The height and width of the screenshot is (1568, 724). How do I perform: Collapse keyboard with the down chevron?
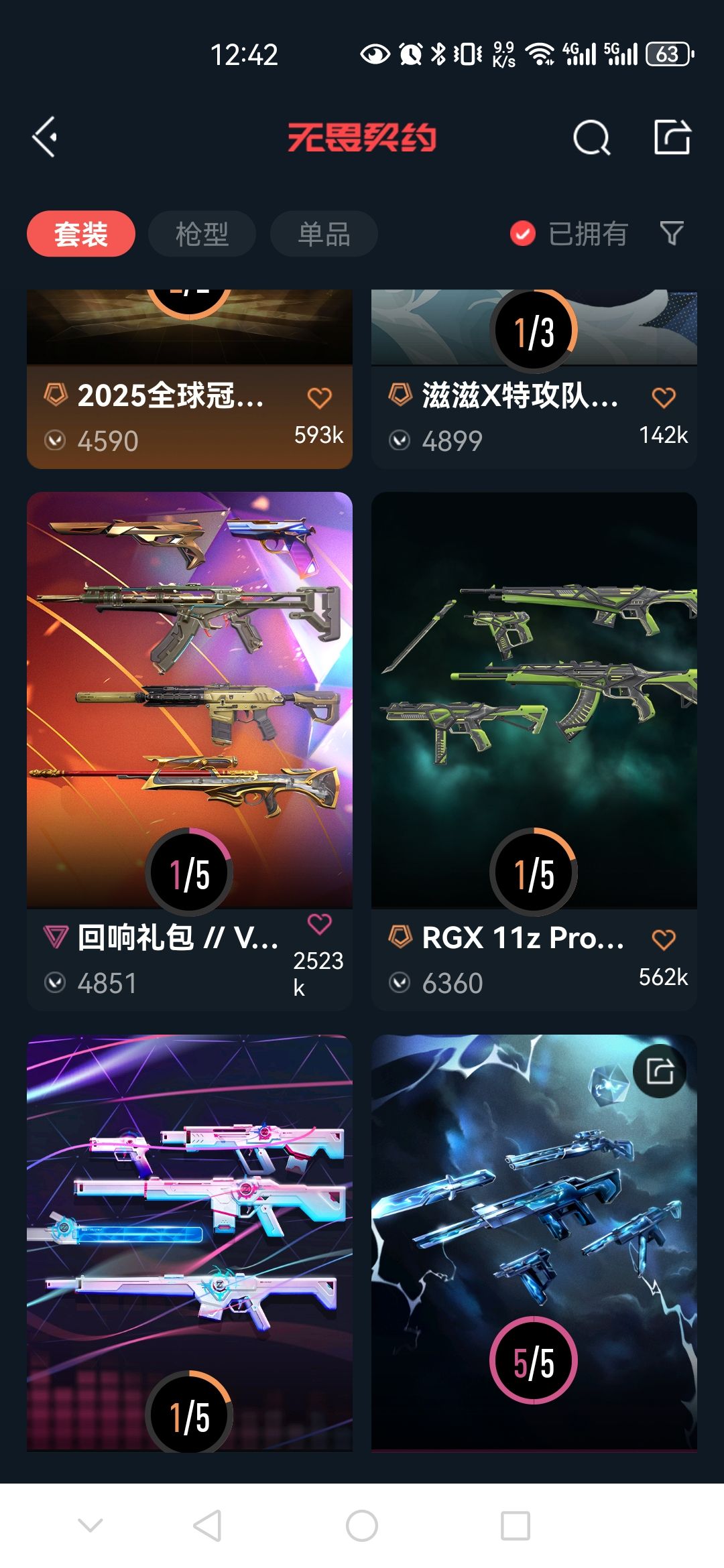[90, 1526]
